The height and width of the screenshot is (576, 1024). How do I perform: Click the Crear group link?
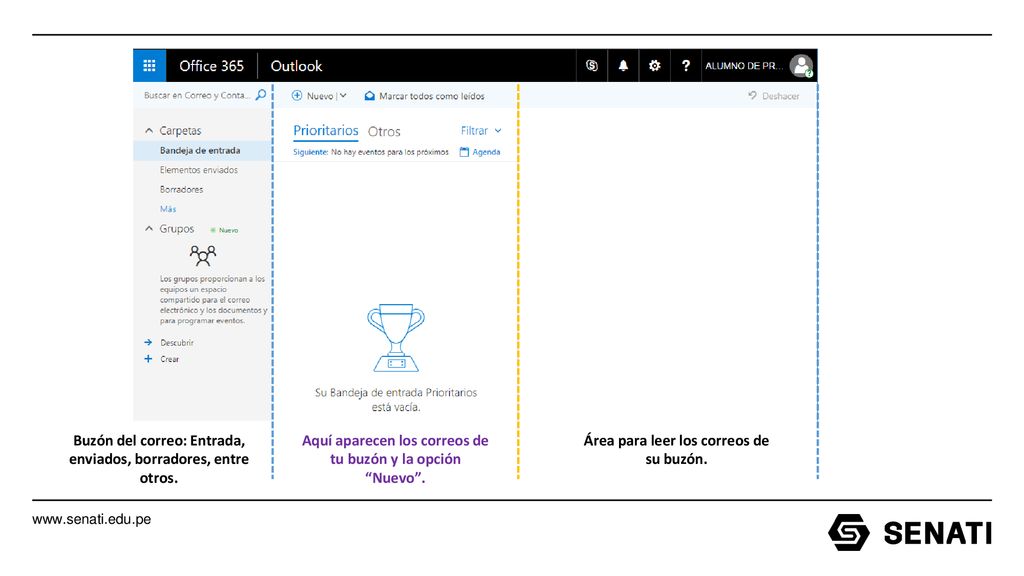pyautogui.click(x=170, y=359)
